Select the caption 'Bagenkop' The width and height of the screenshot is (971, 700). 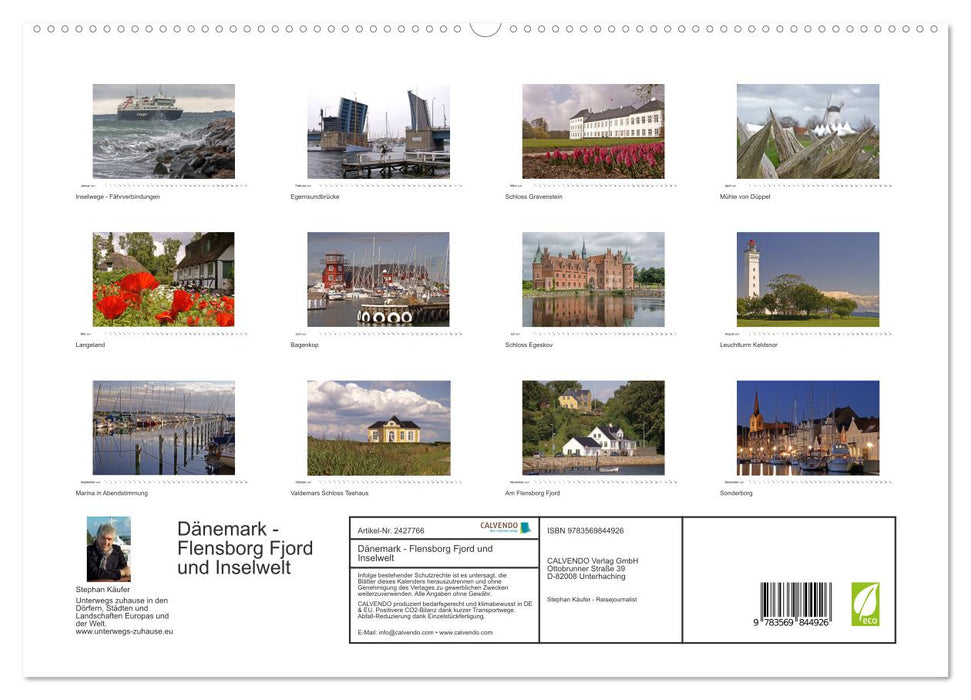tap(304, 344)
